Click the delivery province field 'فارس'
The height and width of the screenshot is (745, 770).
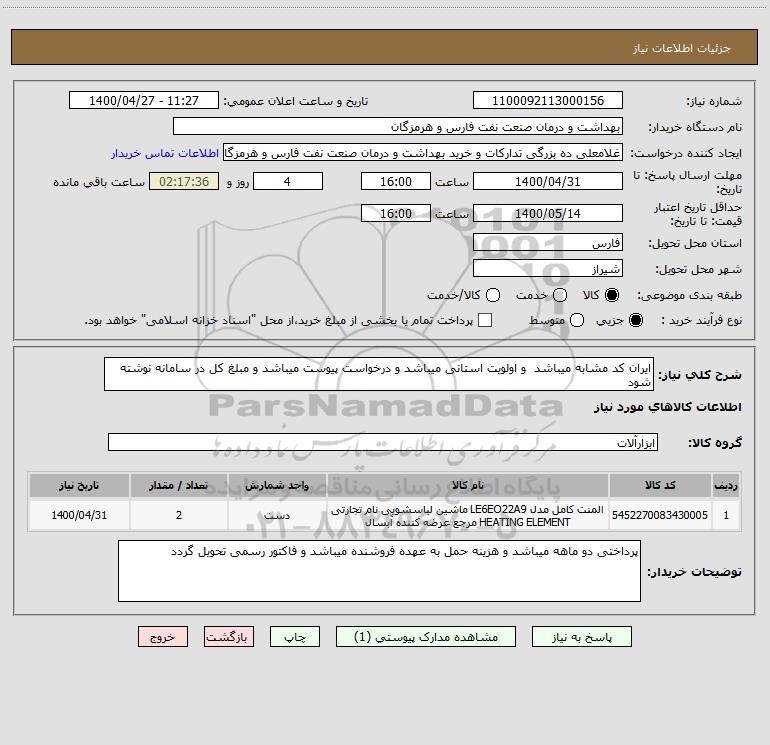[548, 242]
